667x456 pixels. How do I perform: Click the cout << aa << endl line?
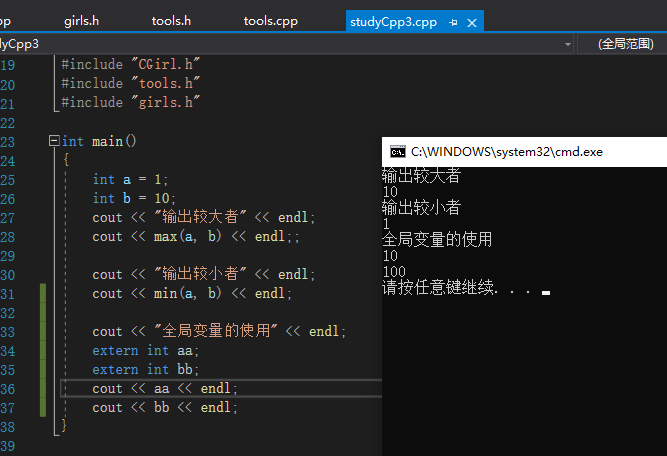coord(165,388)
